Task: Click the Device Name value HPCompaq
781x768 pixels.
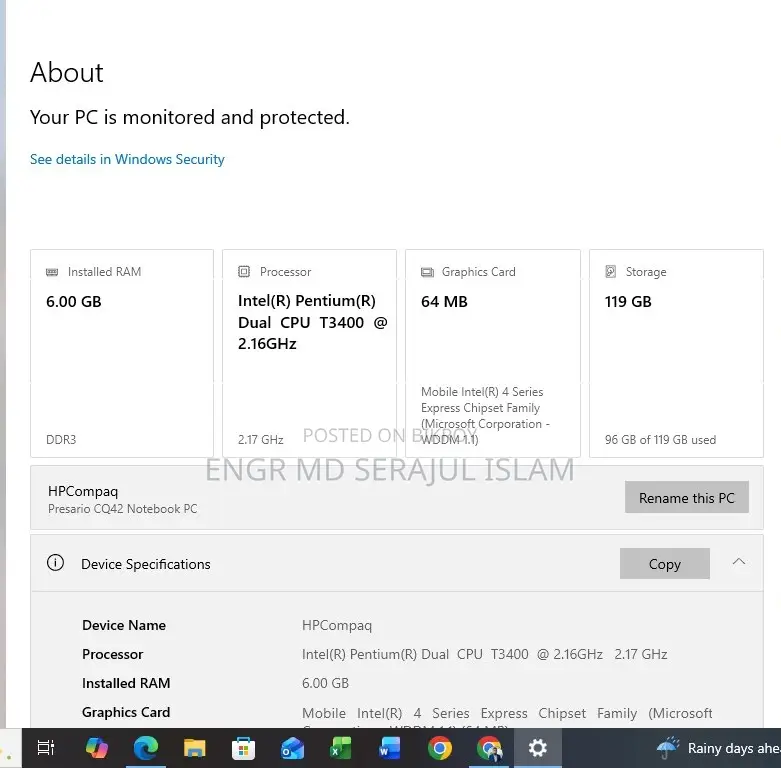Action: click(x=337, y=626)
